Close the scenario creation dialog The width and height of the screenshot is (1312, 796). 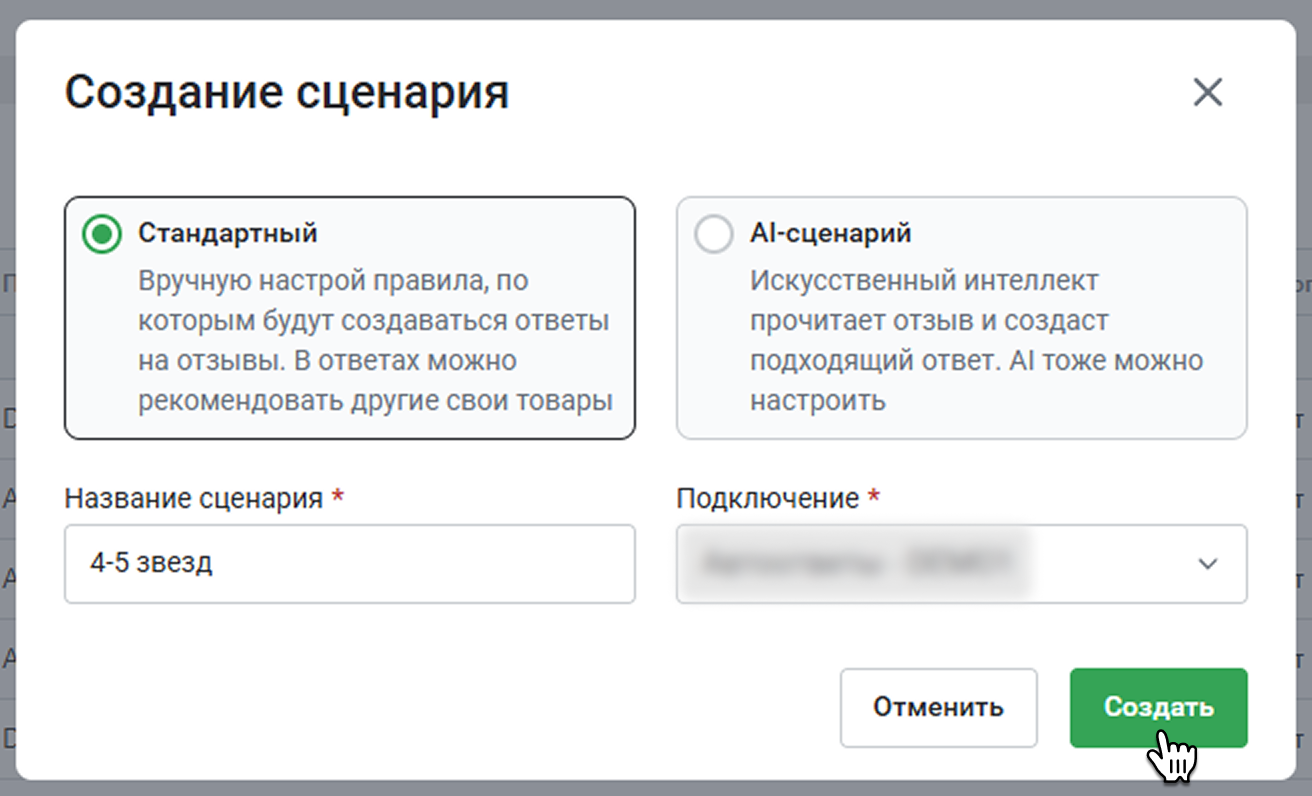(1208, 93)
